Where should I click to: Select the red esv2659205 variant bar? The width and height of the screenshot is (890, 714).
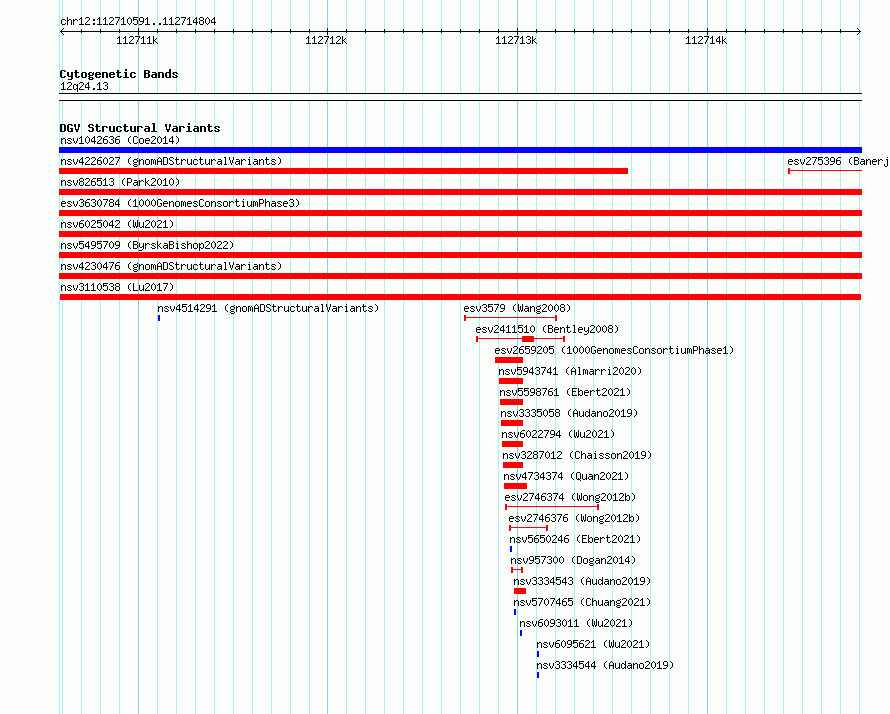coord(509,360)
